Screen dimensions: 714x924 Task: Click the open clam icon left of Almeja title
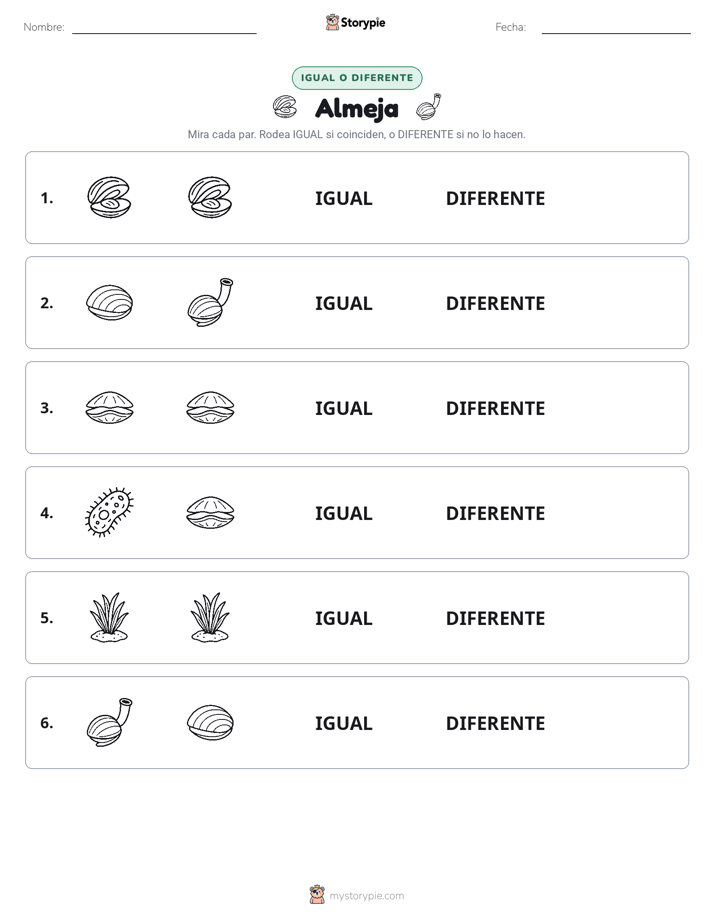pos(285,107)
